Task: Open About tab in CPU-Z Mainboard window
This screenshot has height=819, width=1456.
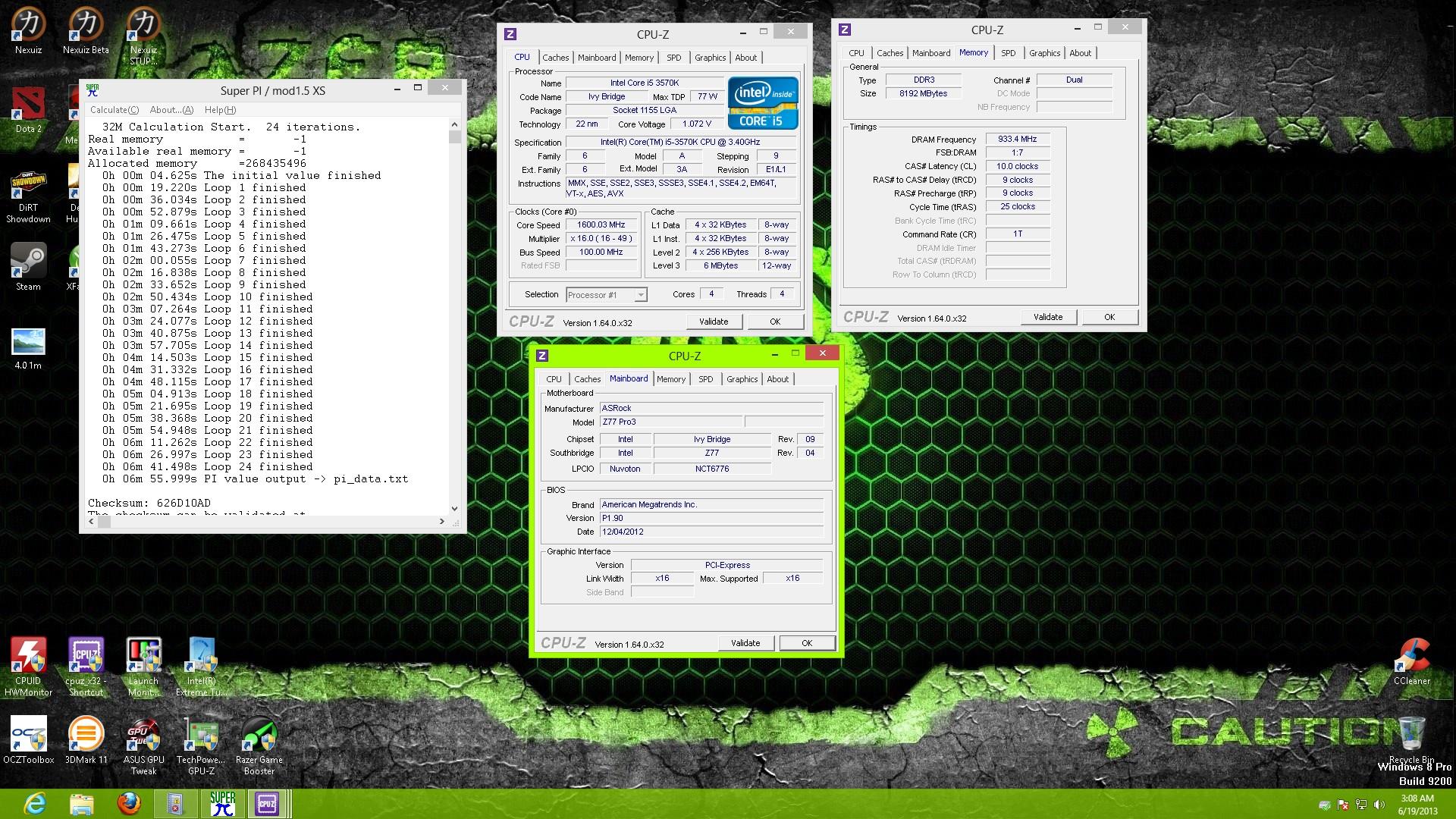Action: pos(777,379)
